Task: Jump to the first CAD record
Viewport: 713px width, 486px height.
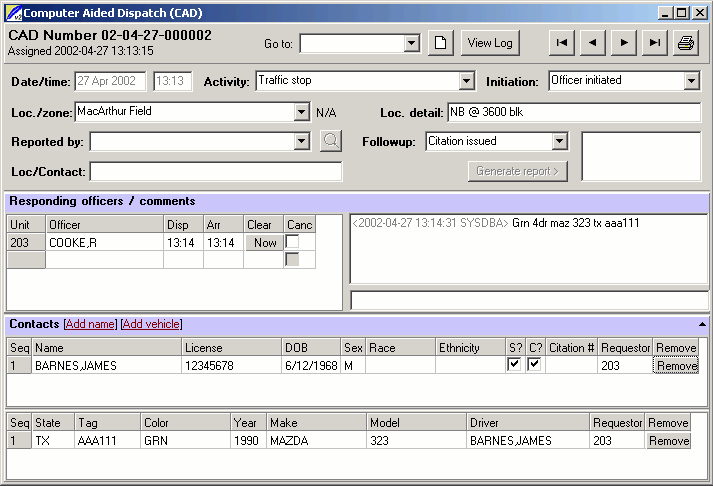Action: click(562, 43)
